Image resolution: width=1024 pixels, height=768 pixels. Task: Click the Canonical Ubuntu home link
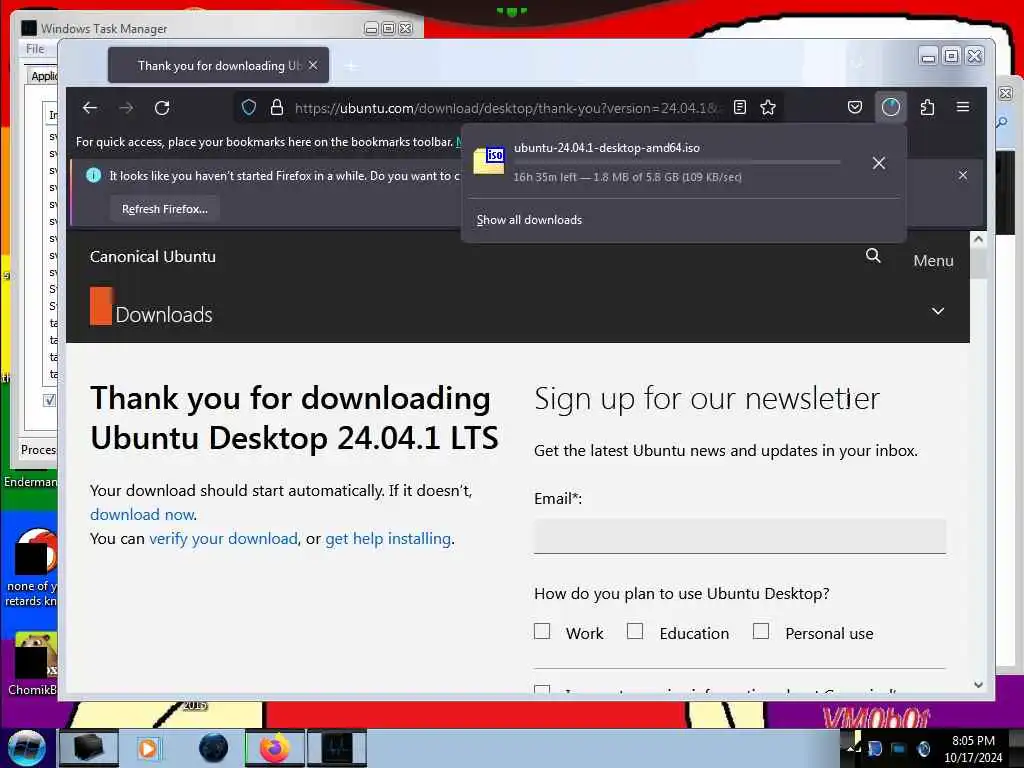153,257
